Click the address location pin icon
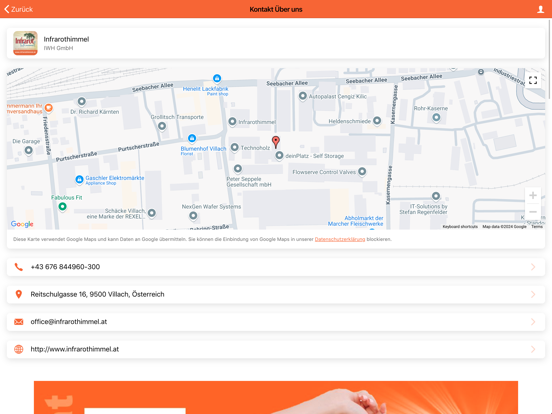This screenshot has height=414, width=552. coord(19,294)
